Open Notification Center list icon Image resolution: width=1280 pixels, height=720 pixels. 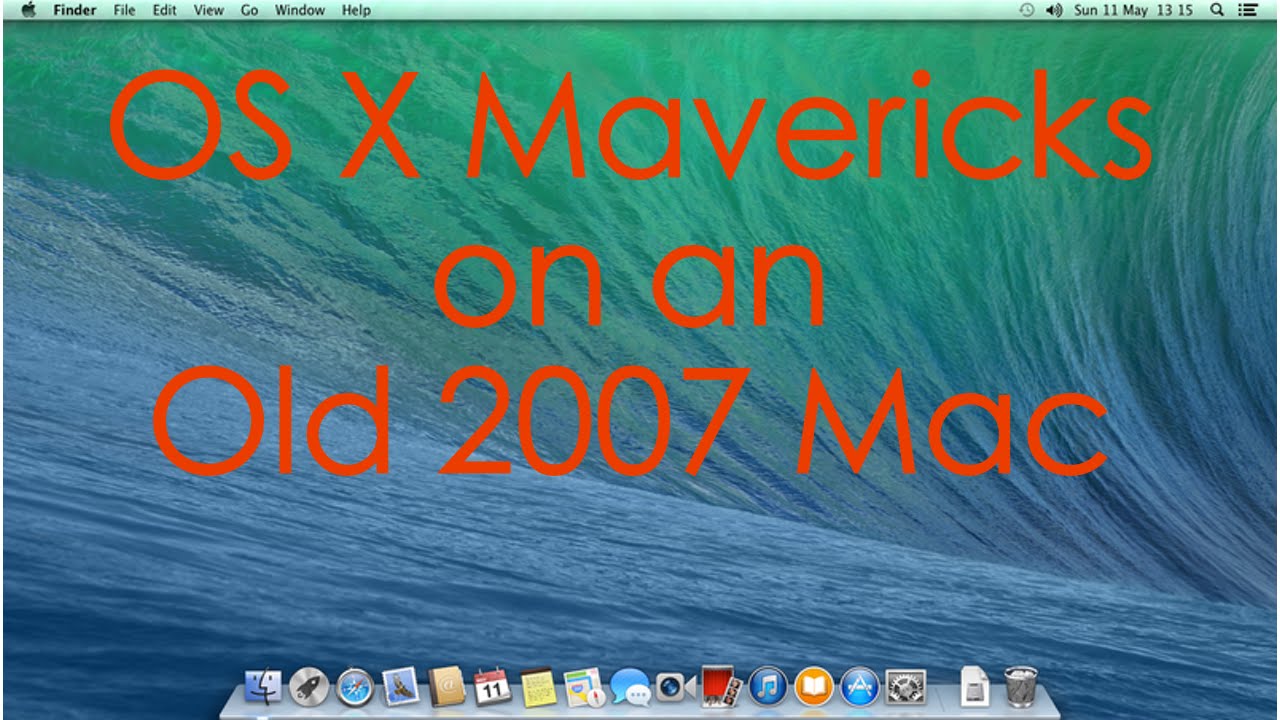[x=1247, y=10]
